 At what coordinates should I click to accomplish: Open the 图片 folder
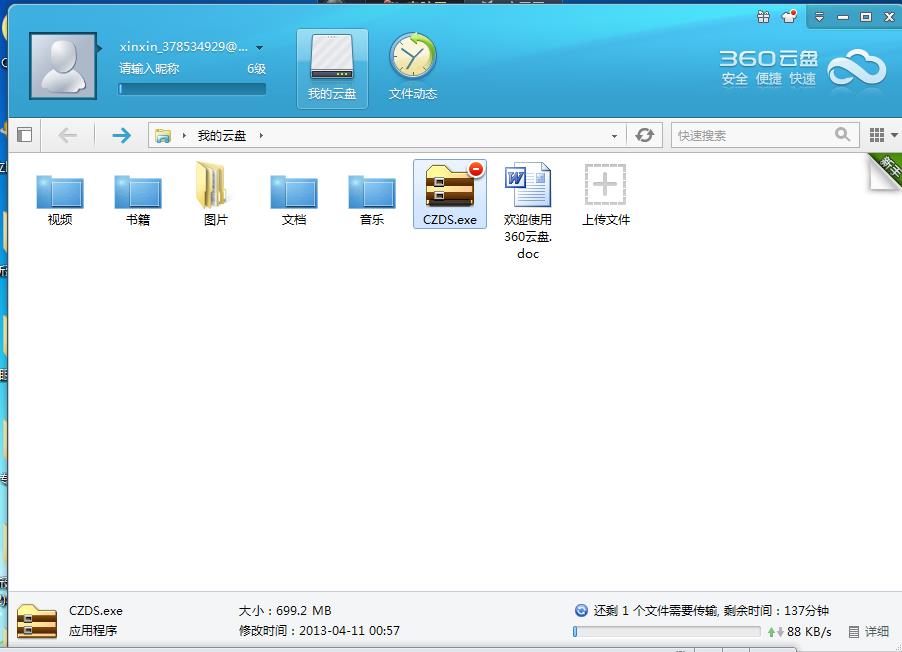216,195
